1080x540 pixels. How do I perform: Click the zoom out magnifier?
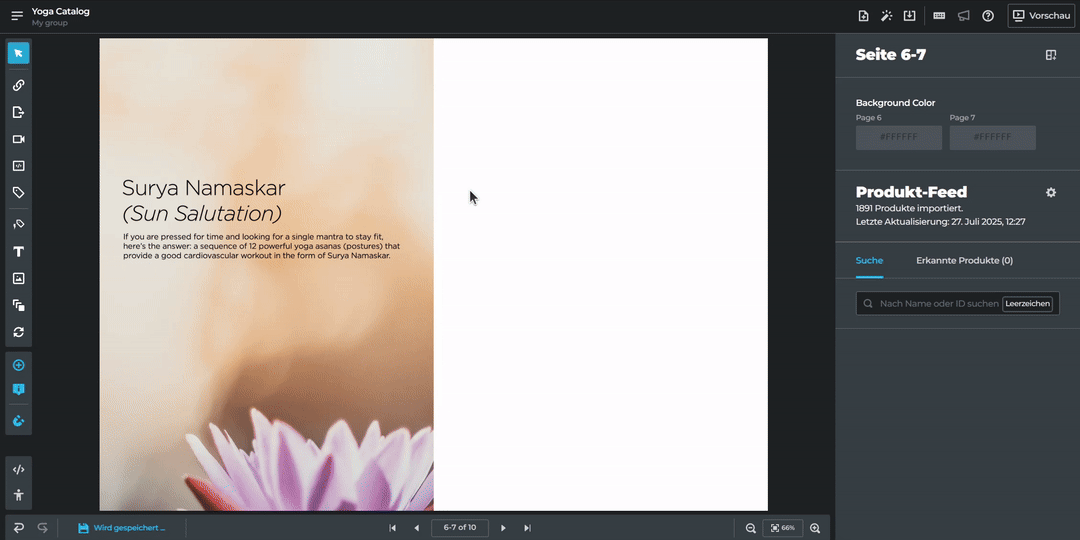point(751,528)
